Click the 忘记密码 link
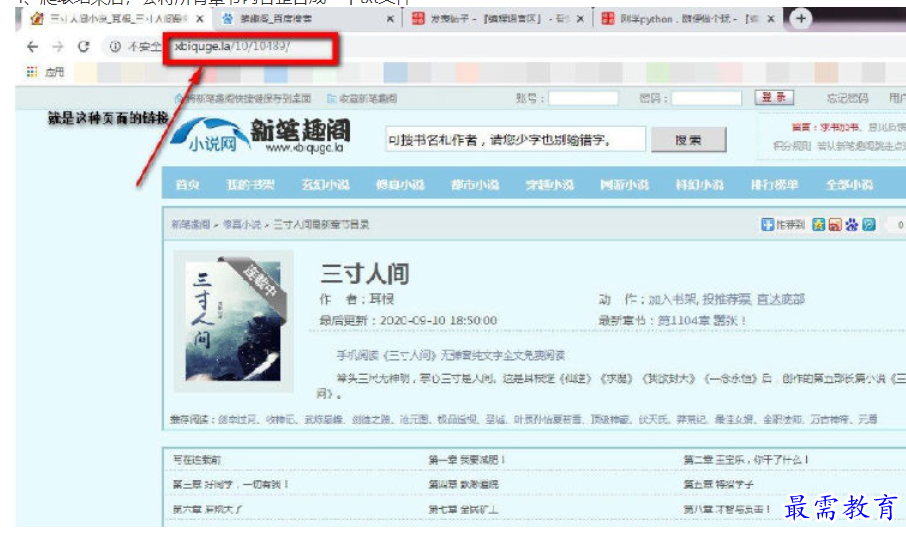The image size is (906, 539). coord(847,98)
